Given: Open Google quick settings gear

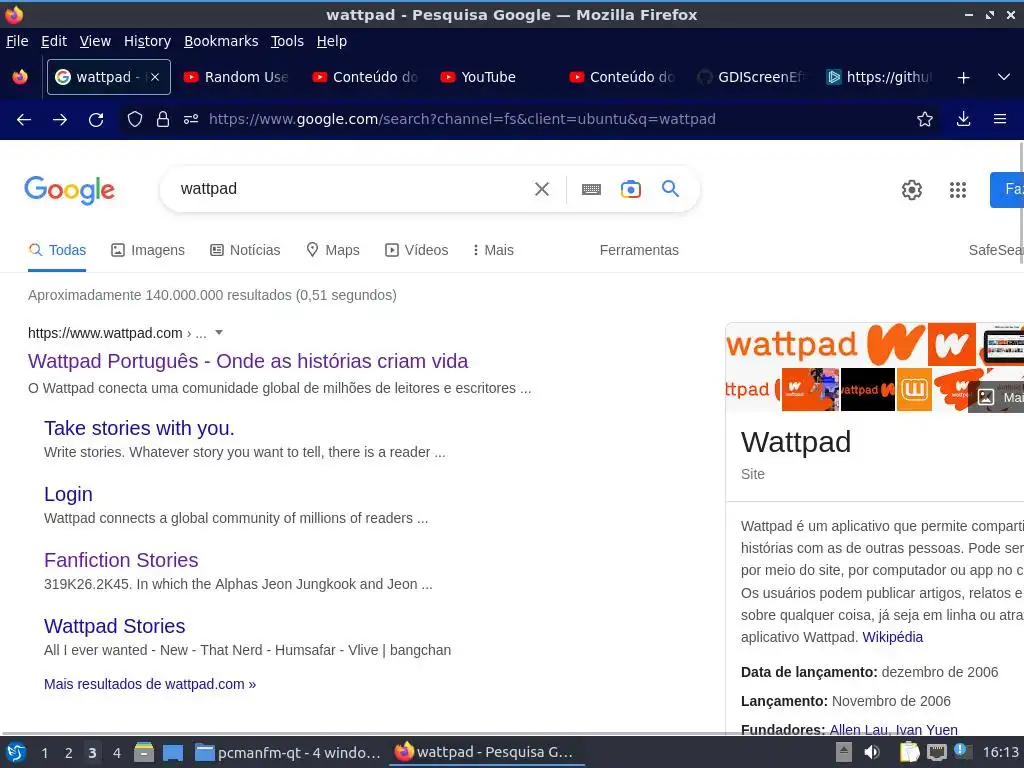Looking at the screenshot, I should 912,190.
